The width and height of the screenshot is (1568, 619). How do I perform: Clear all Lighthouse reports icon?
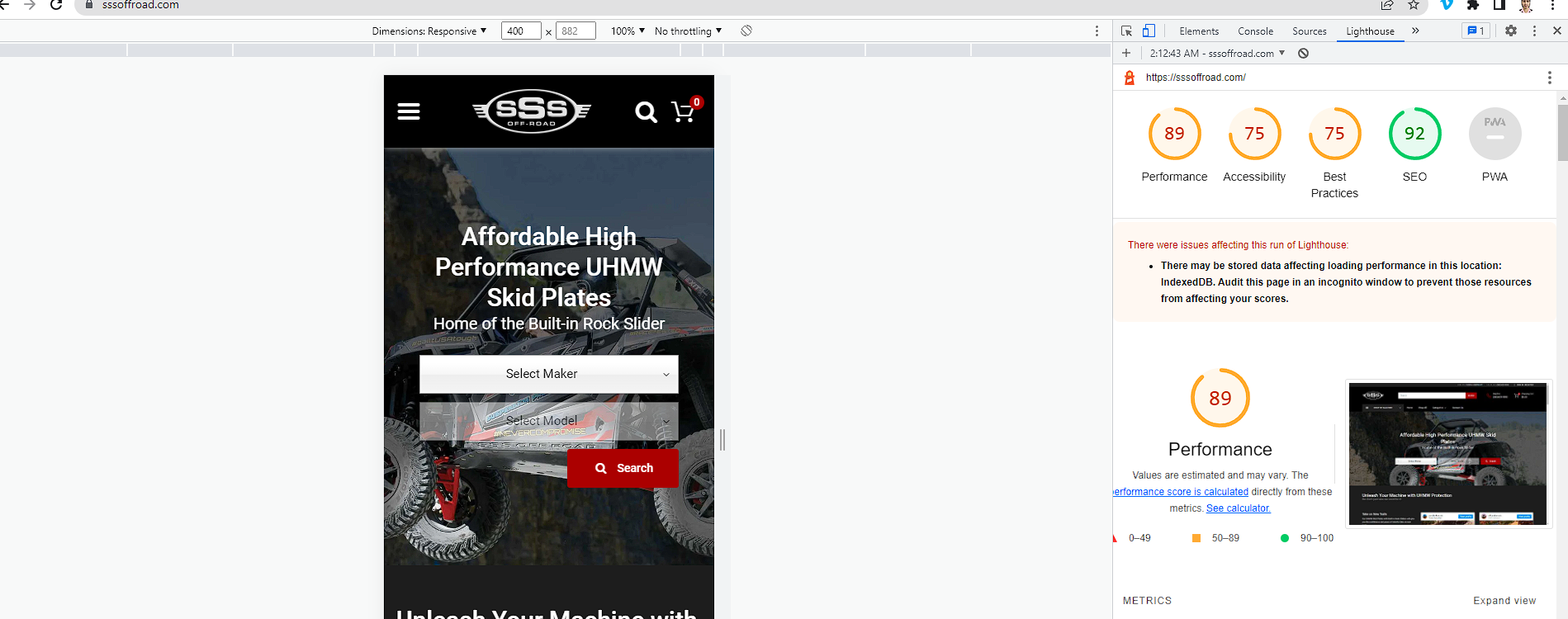(x=1303, y=54)
